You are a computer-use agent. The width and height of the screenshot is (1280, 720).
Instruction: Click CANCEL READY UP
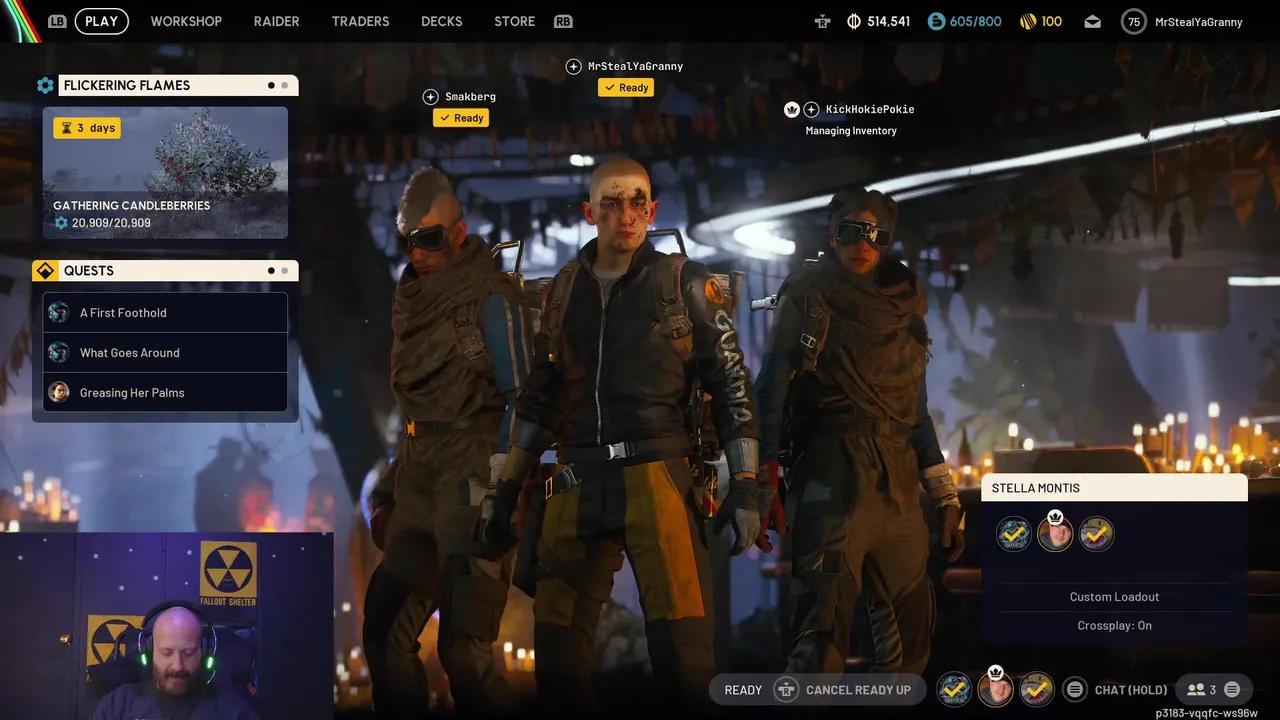coord(858,690)
